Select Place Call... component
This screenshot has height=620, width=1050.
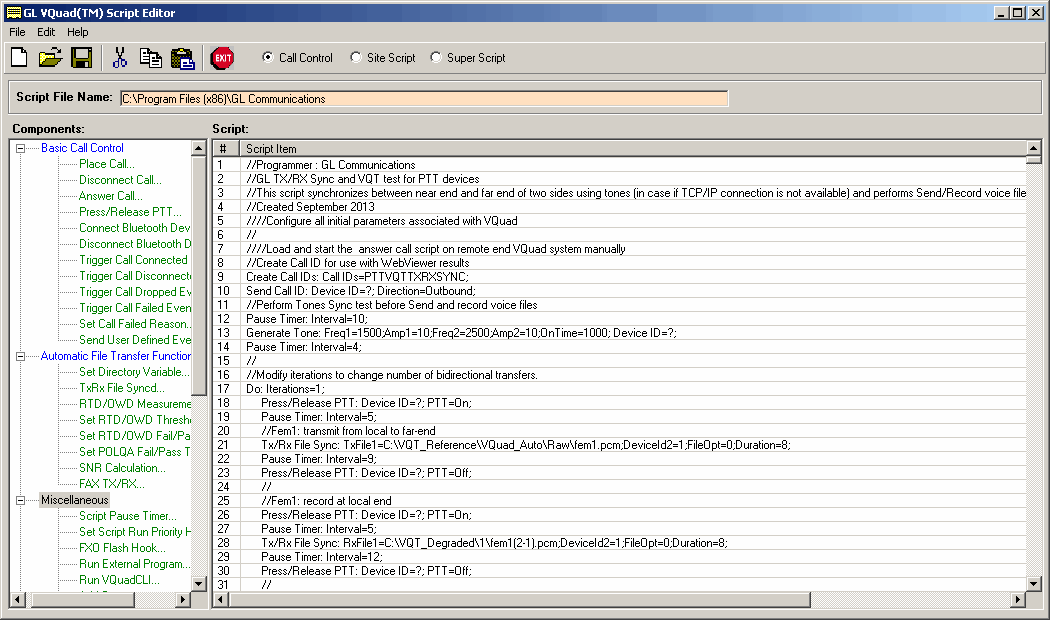coord(106,164)
